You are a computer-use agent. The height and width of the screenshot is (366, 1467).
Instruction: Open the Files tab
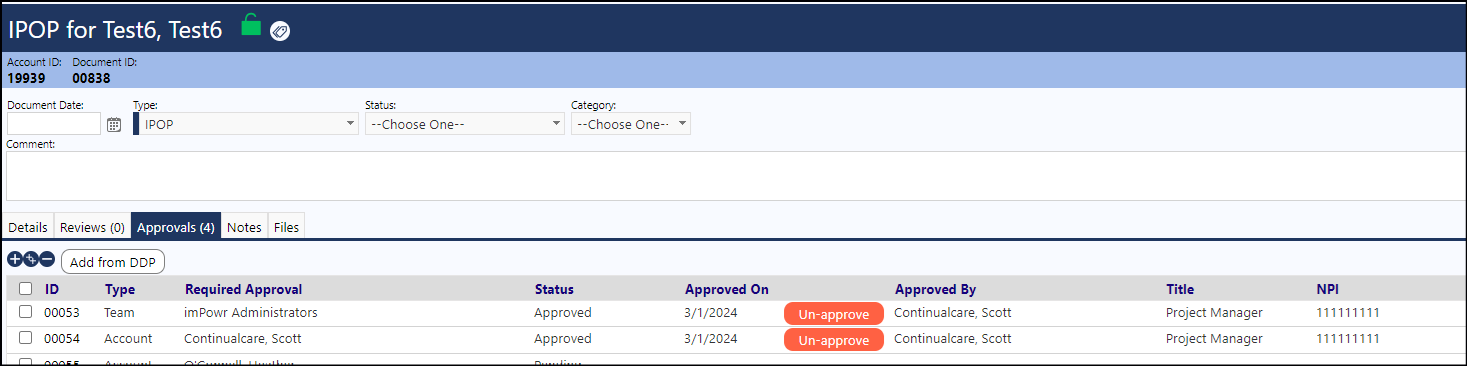(x=286, y=227)
